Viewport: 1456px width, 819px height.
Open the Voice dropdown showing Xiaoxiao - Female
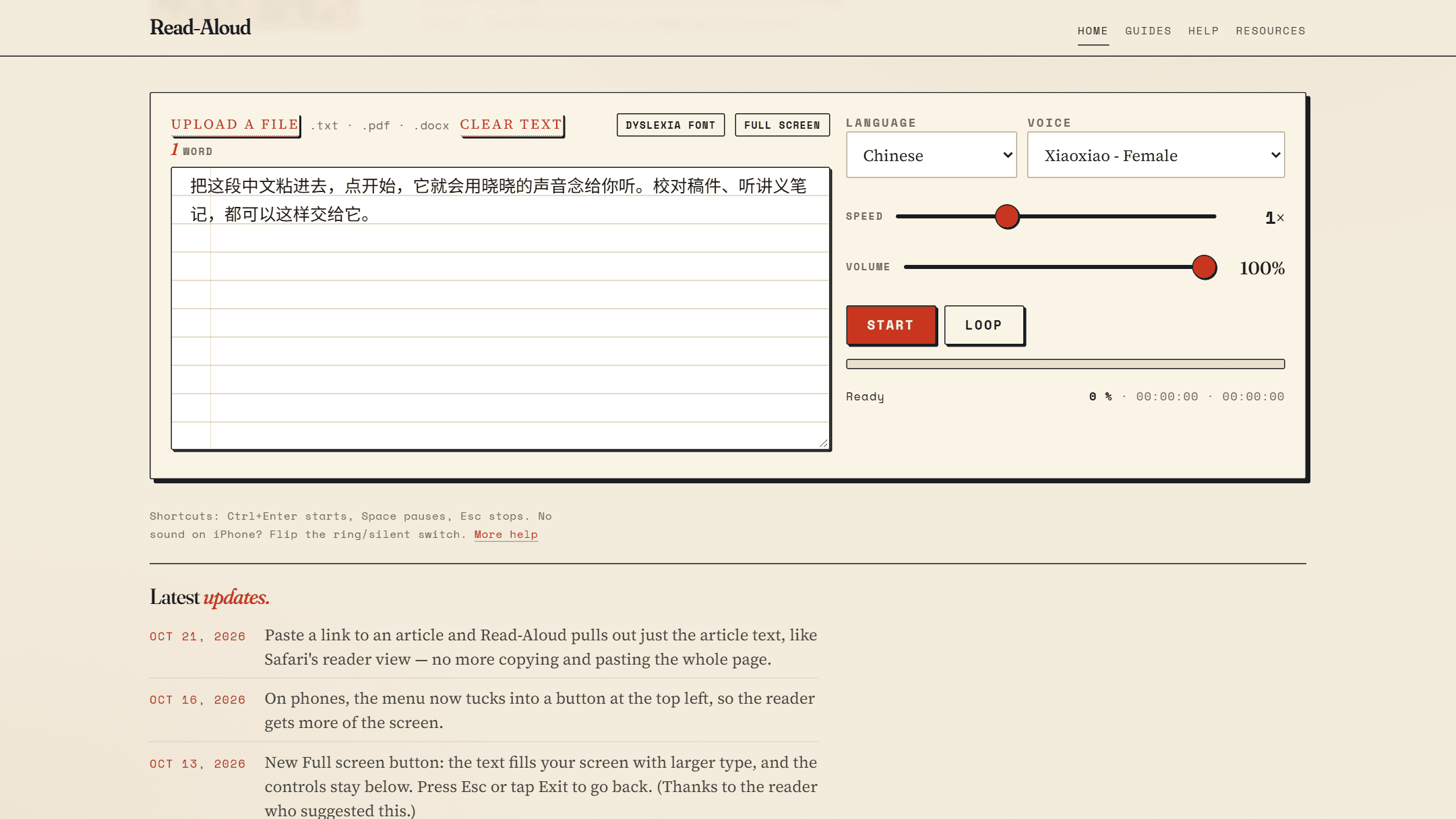click(1156, 155)
